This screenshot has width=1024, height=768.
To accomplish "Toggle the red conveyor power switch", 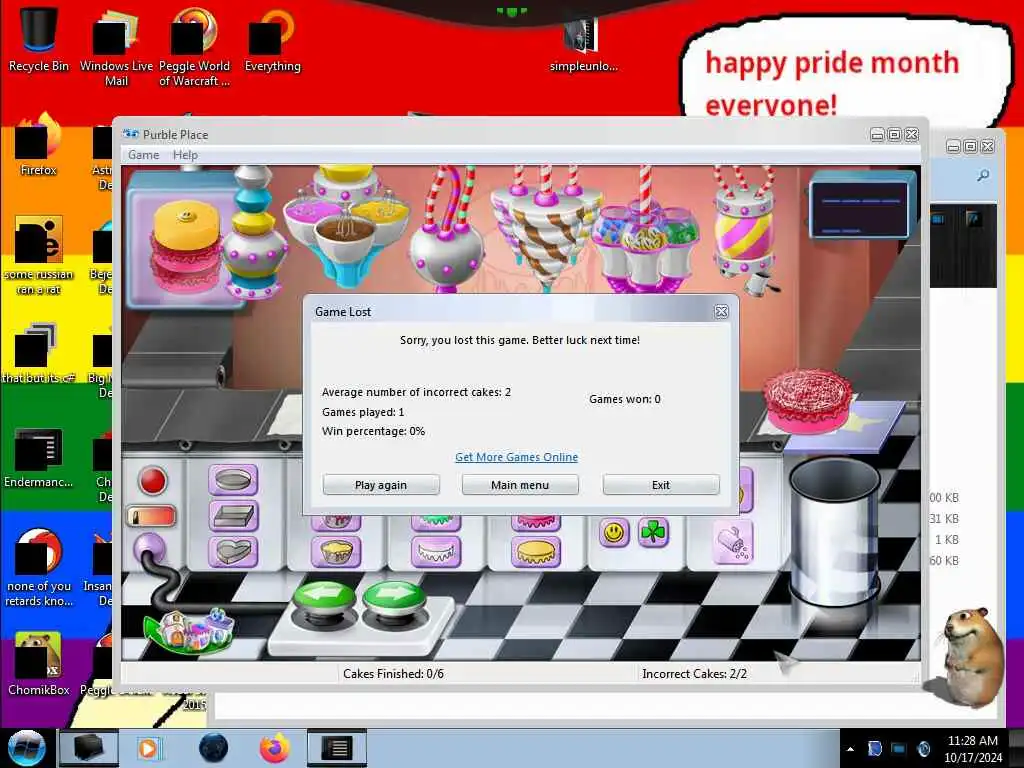I will tap(151, 517).
